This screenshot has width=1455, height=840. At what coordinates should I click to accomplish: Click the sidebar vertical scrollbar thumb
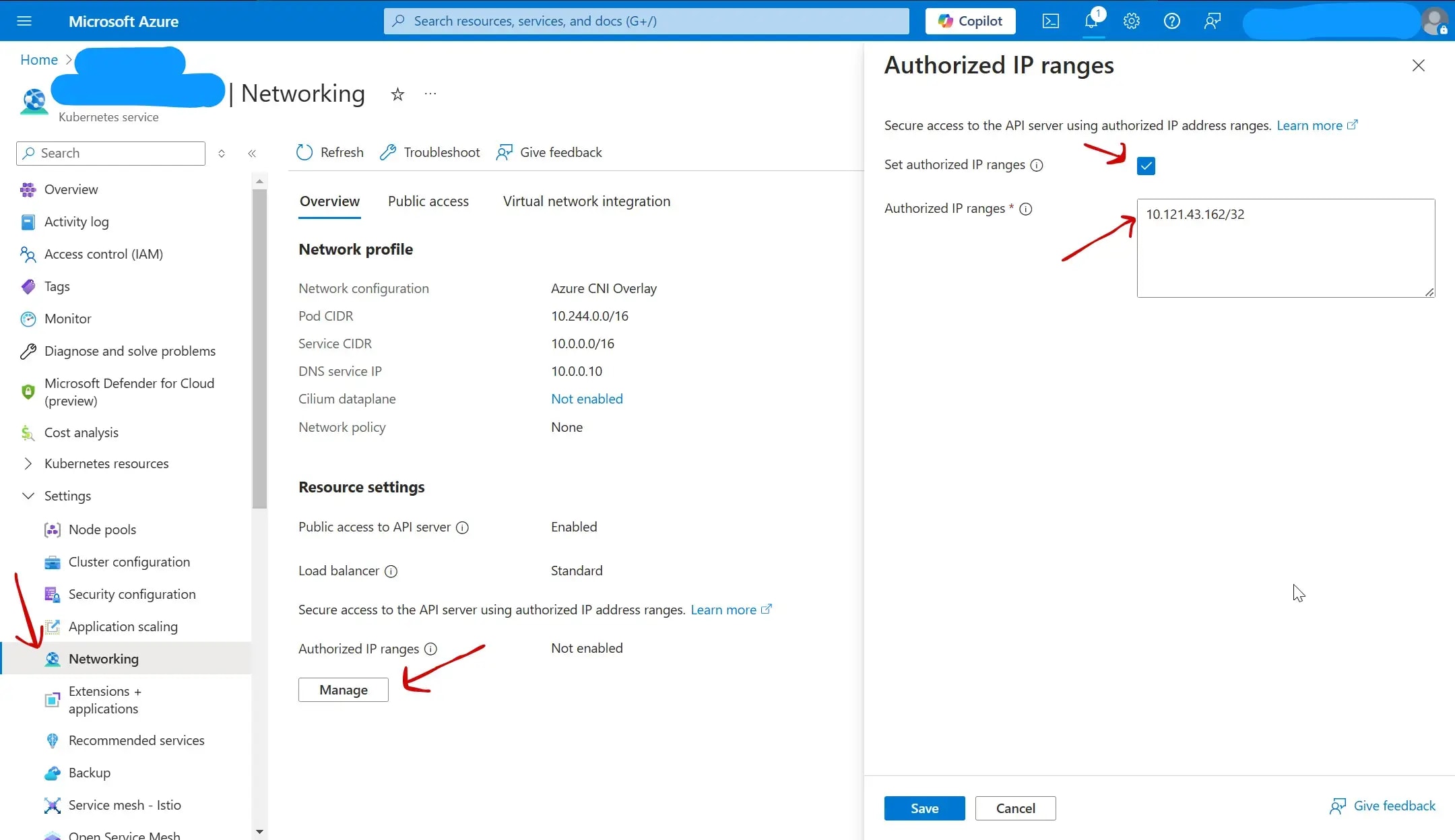tap(259, 348)
